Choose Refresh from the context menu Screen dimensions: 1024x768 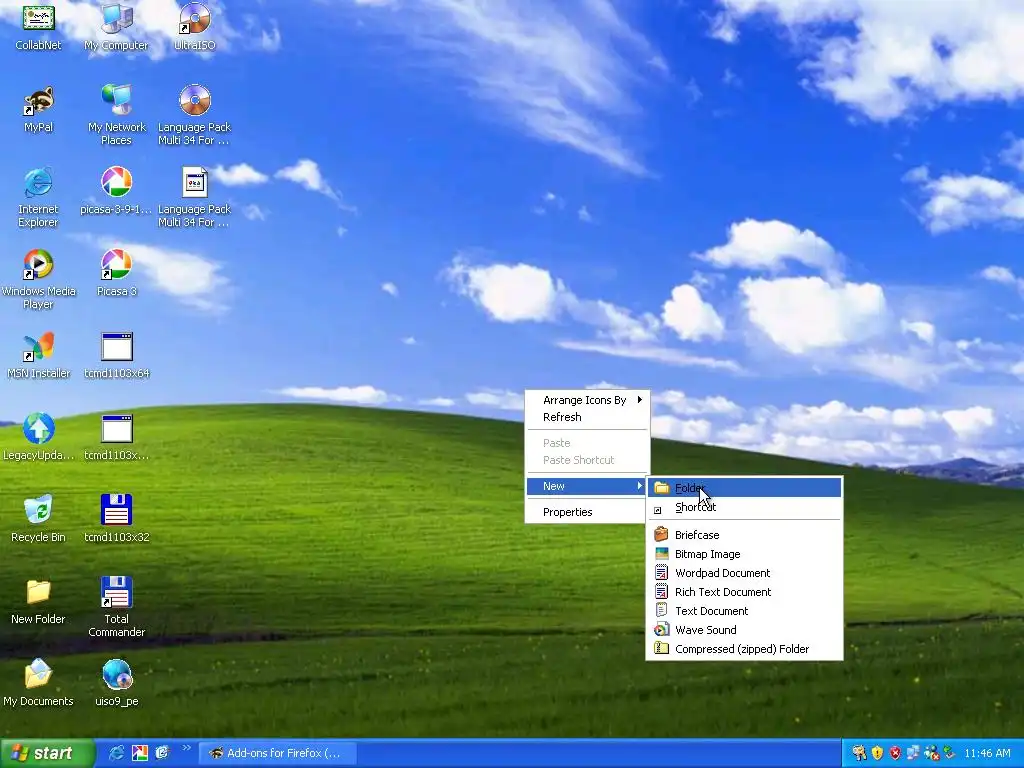[x=587, y=417]
